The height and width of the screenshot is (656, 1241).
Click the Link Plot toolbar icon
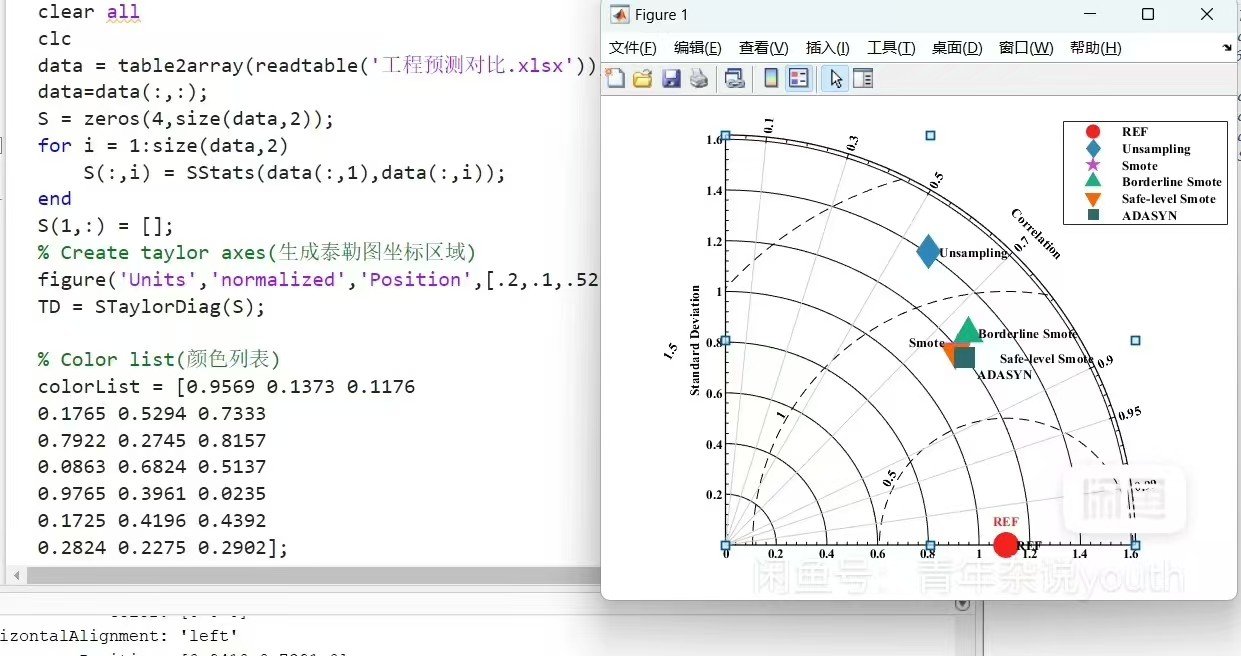point(735,79)
